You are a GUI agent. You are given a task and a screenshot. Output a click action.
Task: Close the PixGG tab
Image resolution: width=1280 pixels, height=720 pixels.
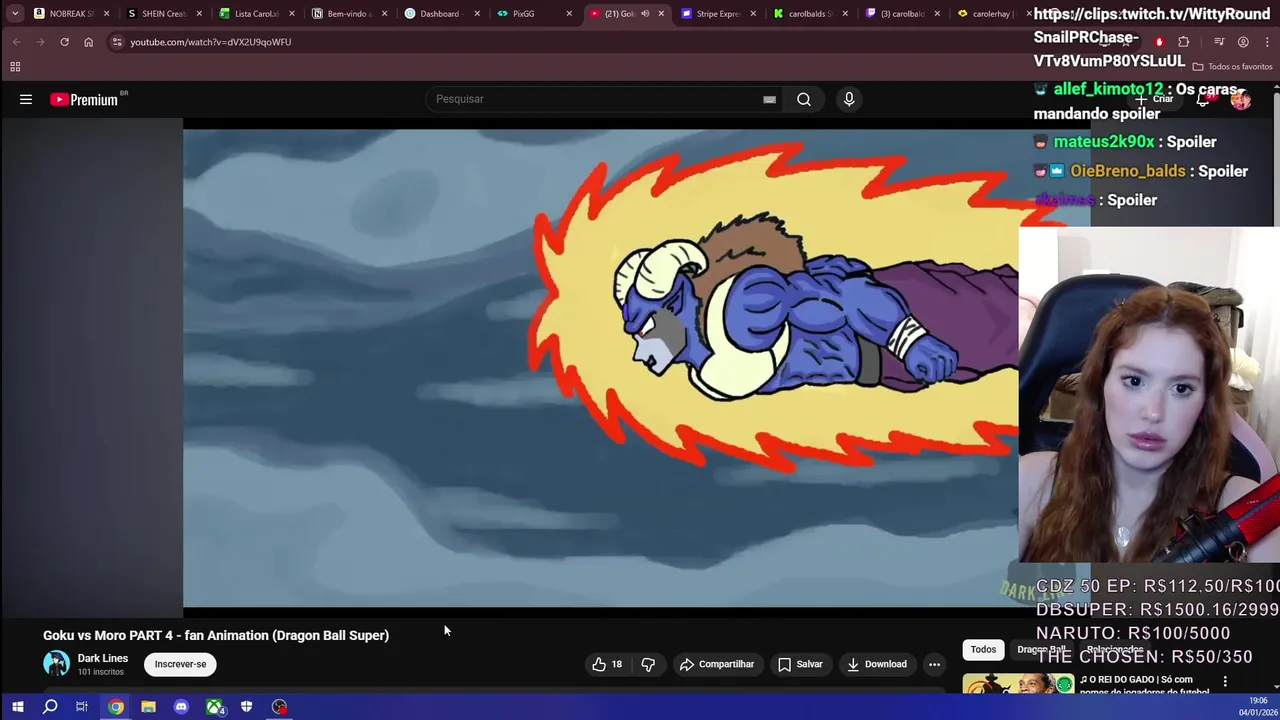[x=569, y=14]
